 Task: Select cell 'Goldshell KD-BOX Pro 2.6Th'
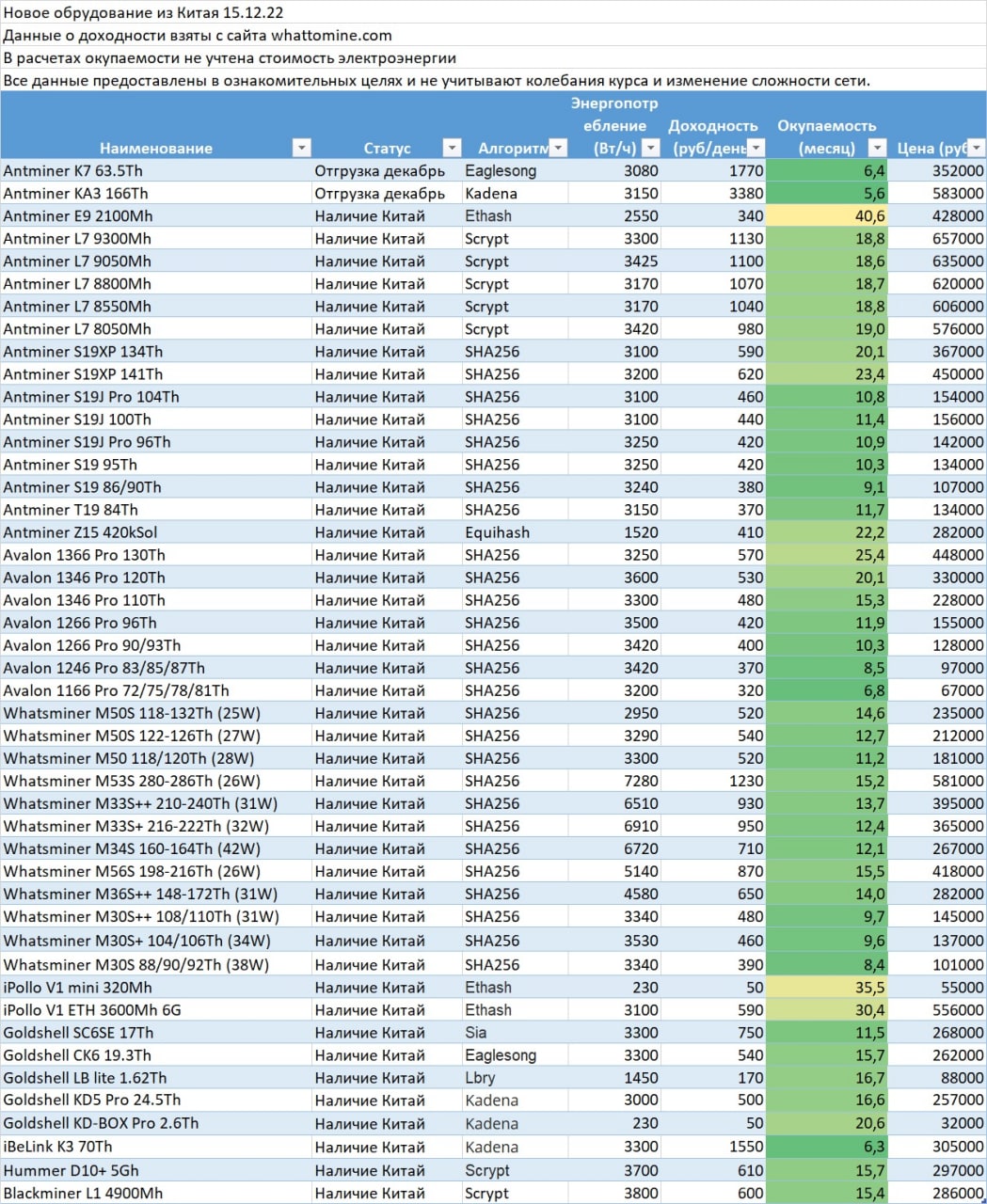click(156, 1123)
